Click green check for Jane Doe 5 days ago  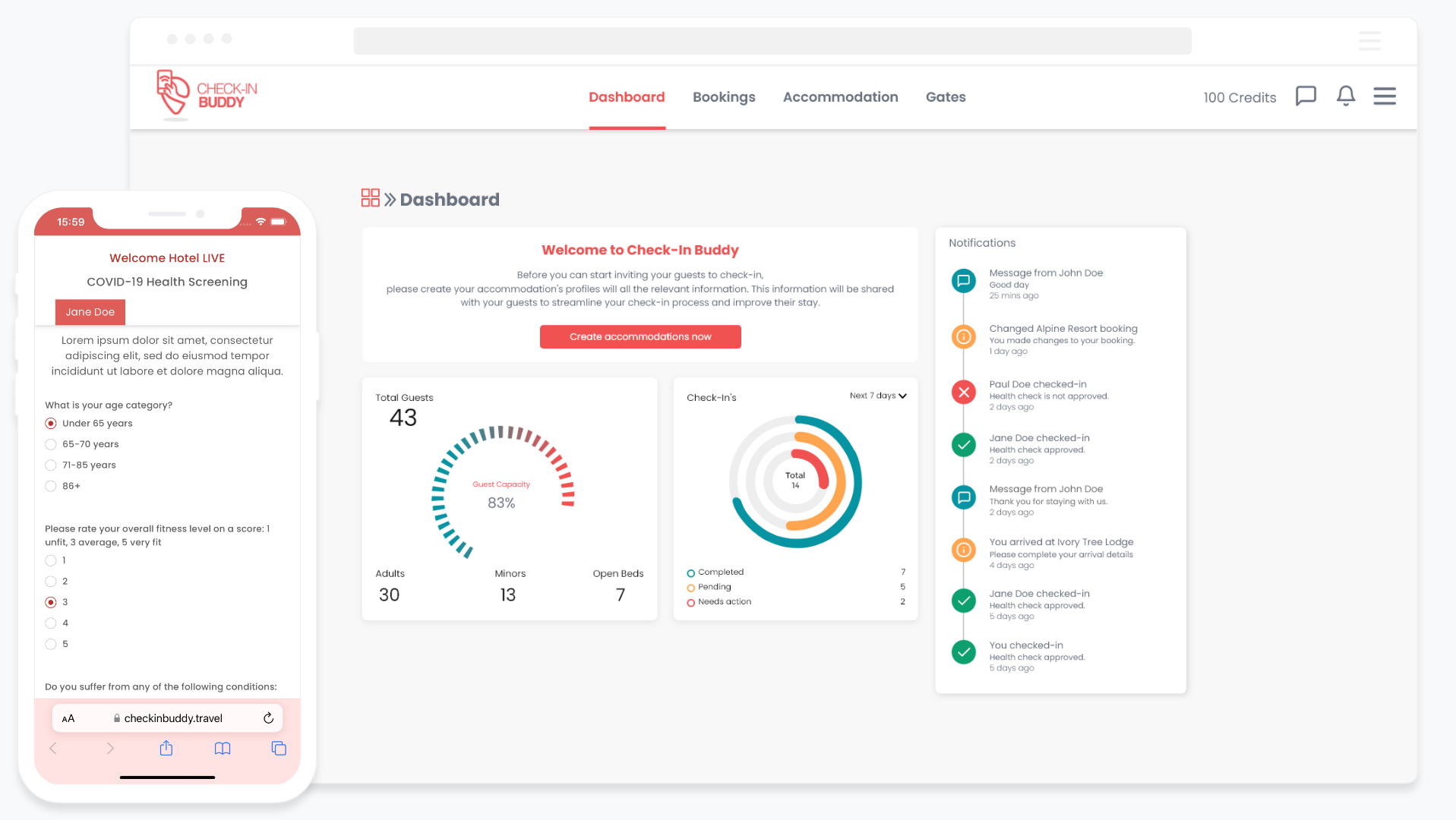964,601
